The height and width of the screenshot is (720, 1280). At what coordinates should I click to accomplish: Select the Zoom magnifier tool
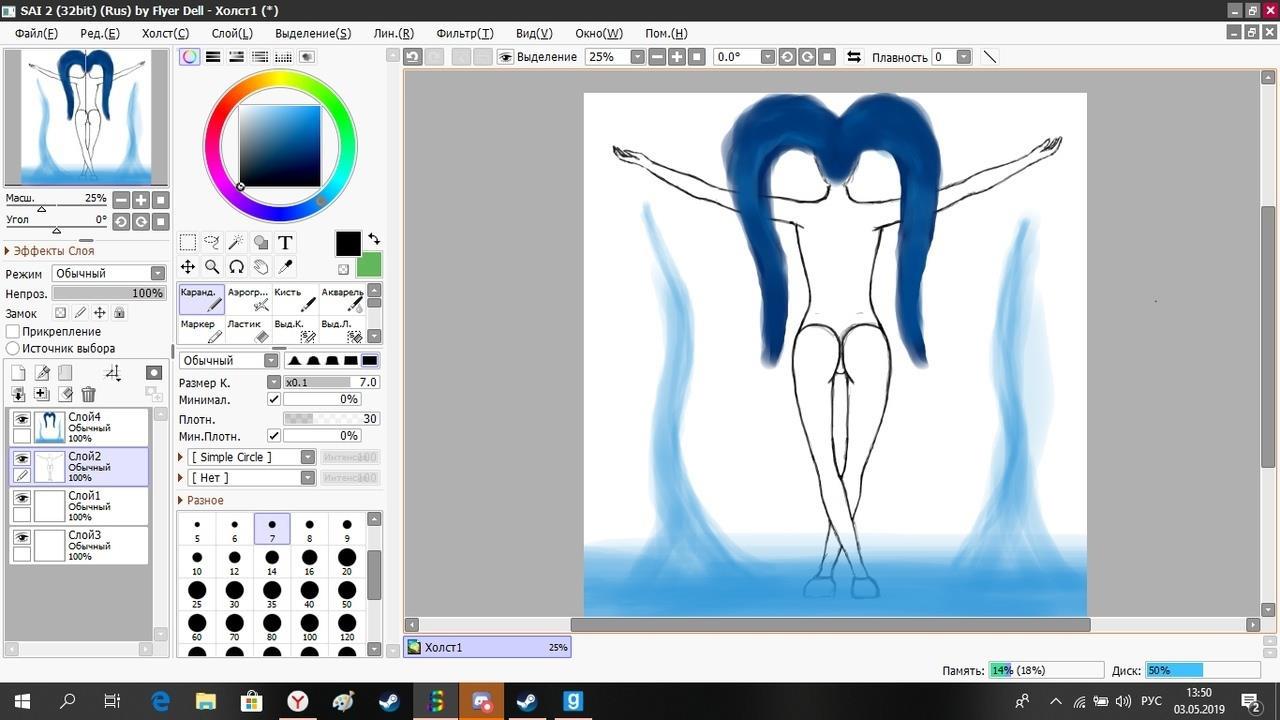point(212,267)
